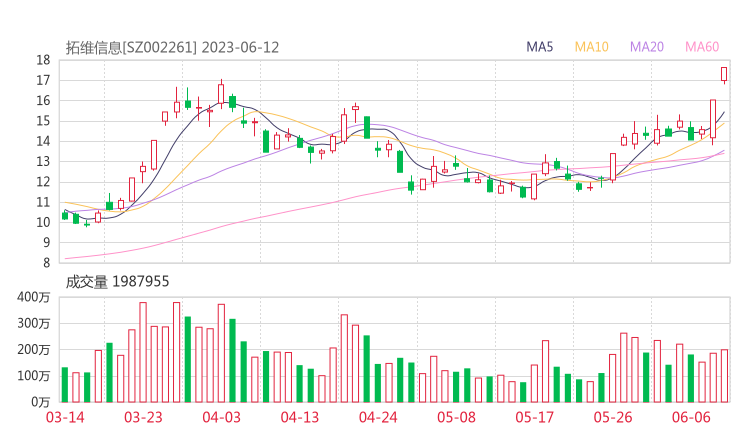Click the MA60 legend label
Image resolution: width=740 pixels, height=440 pixels.
point(702,47)
